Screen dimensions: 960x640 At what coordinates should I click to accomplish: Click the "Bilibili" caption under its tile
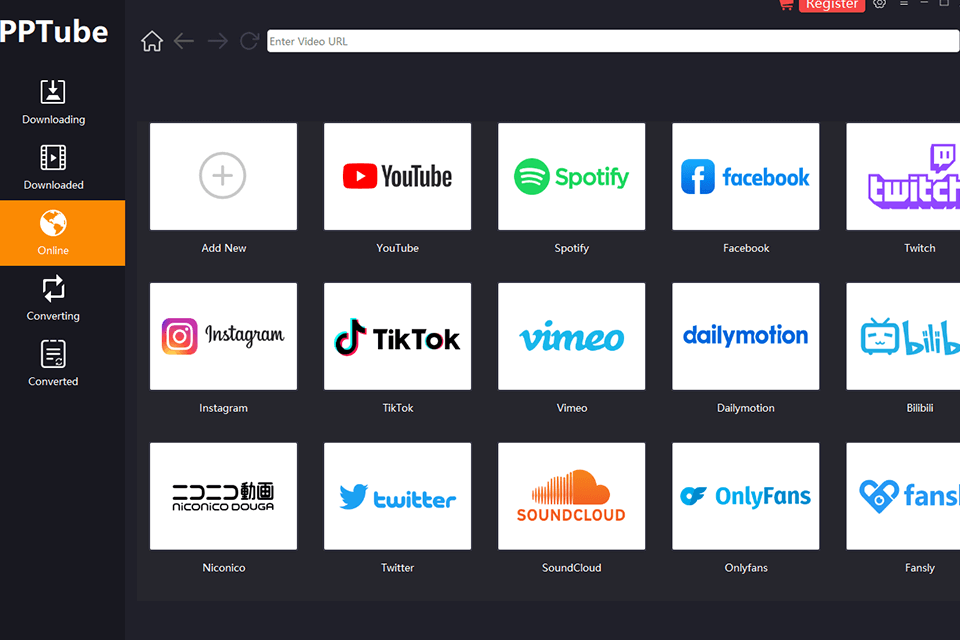920,408
